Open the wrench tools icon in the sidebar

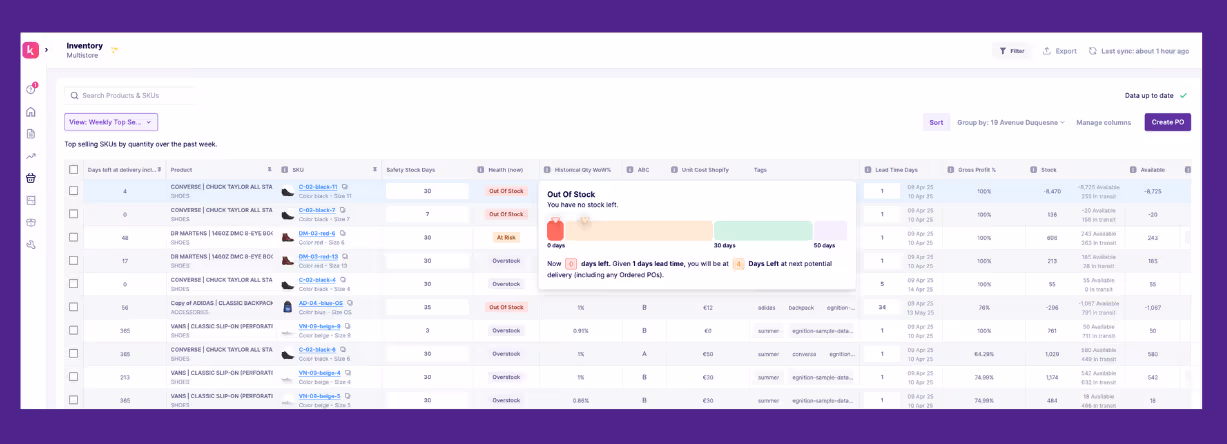click(x=31, y=244)
